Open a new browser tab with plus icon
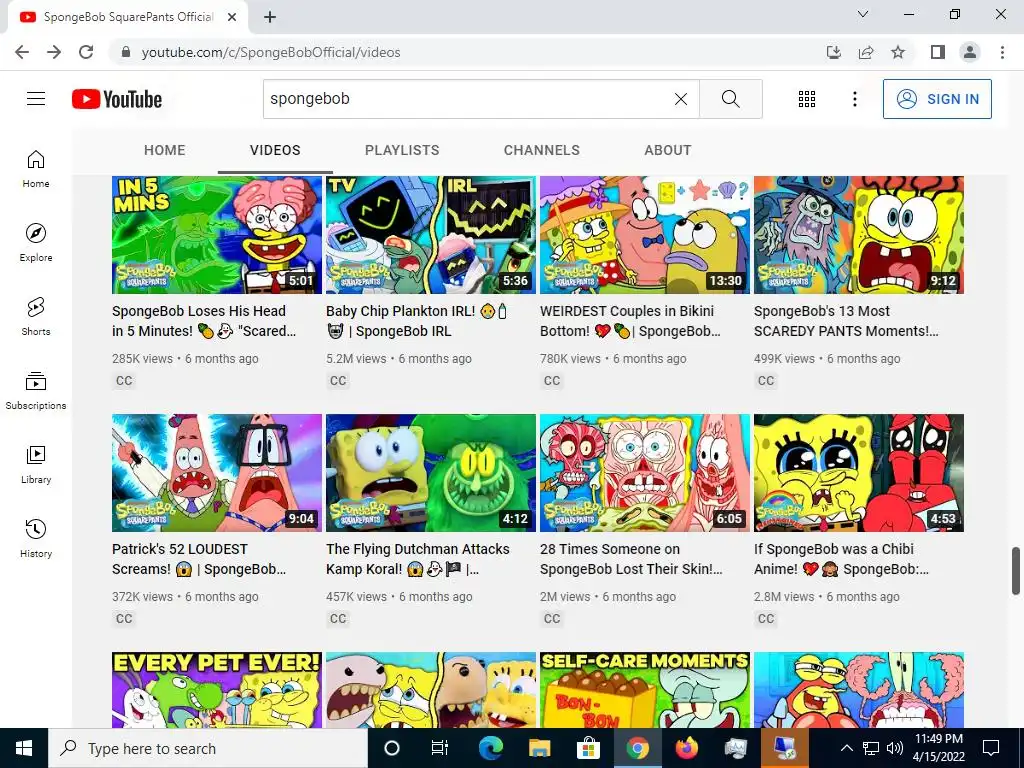Screen dimensions: 1024x768 (270, 17)
